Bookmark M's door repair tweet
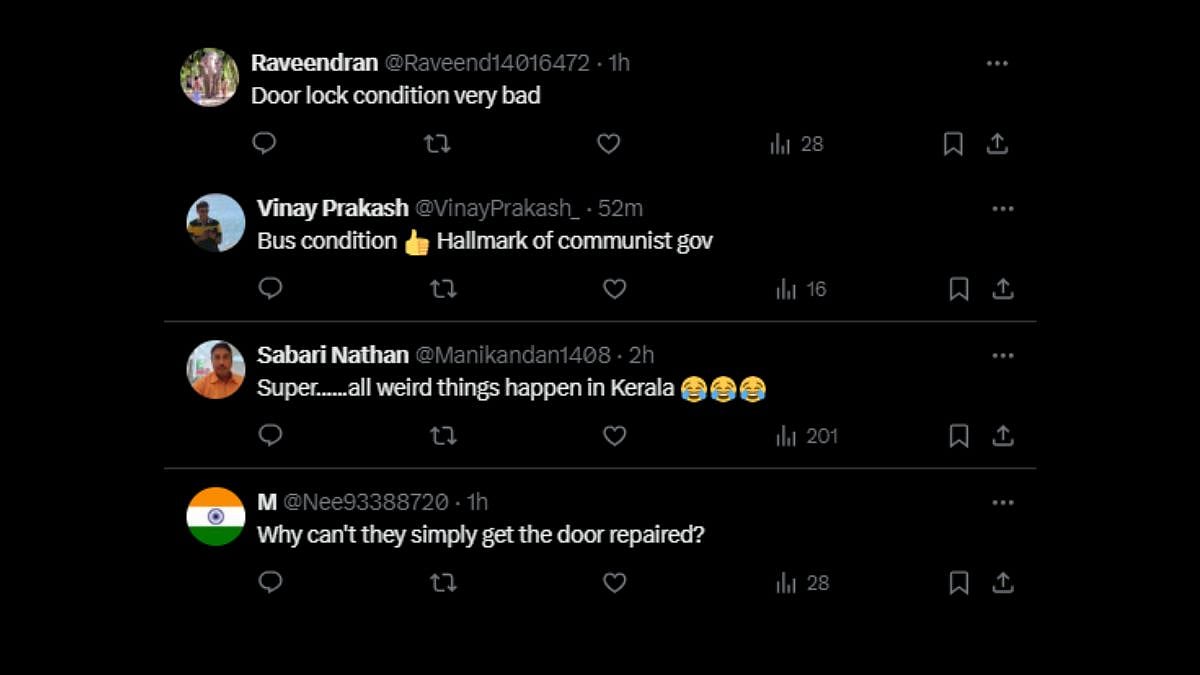 [958, 583]
